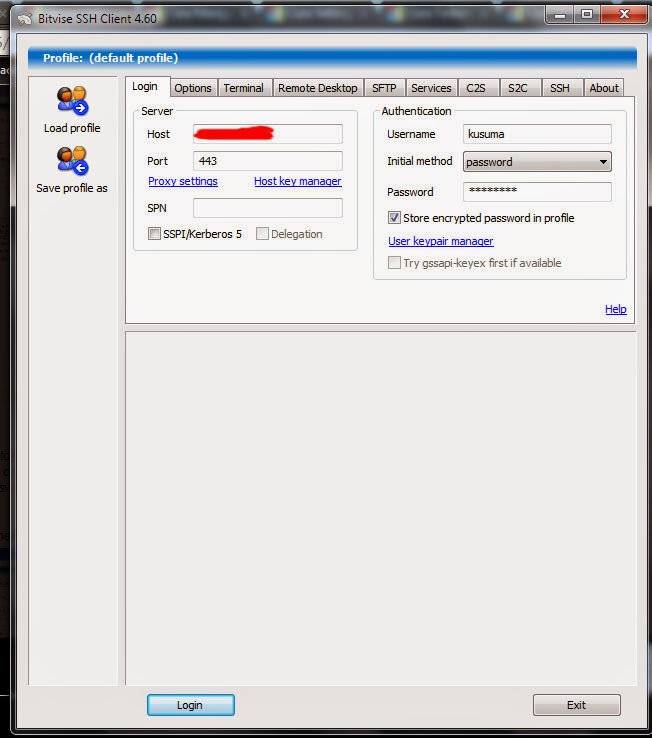The image size is (652, 738).
Task: Open the Proxy settings link
Action: [183, 181]
